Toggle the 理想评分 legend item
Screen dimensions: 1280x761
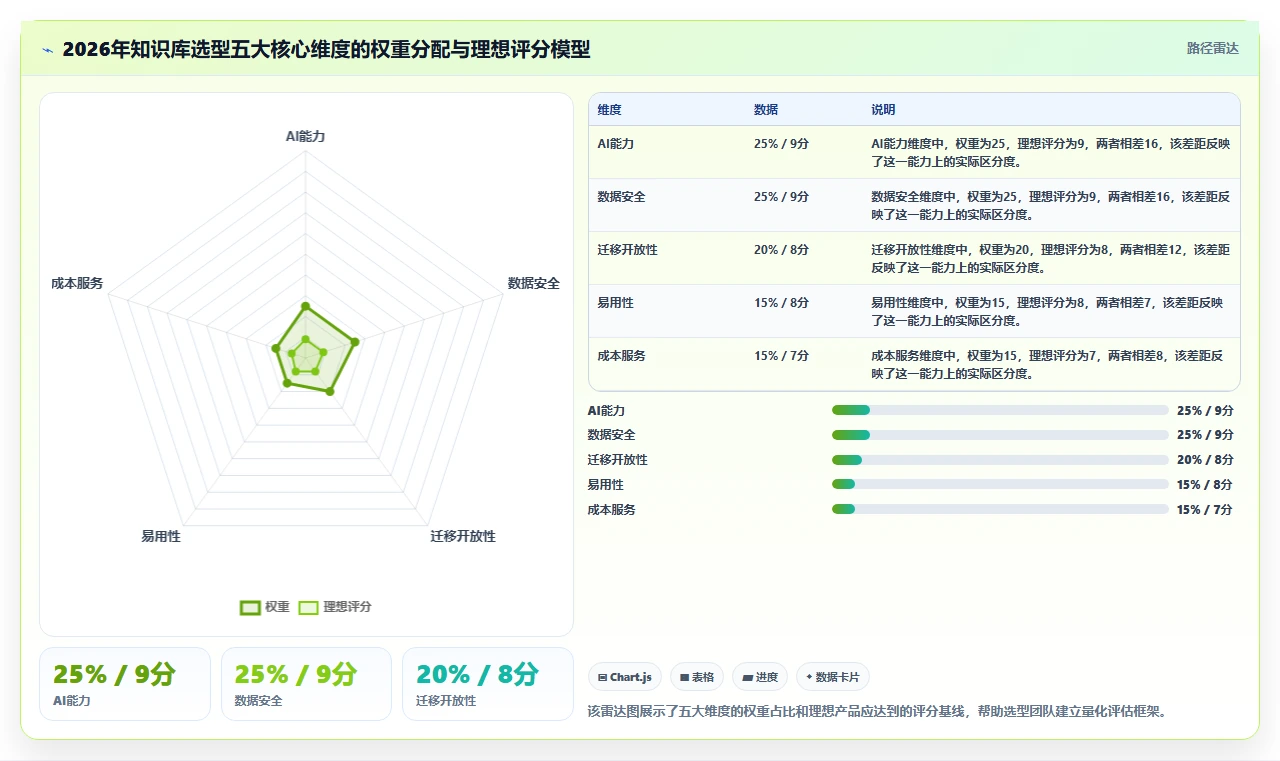click(335, 607)
